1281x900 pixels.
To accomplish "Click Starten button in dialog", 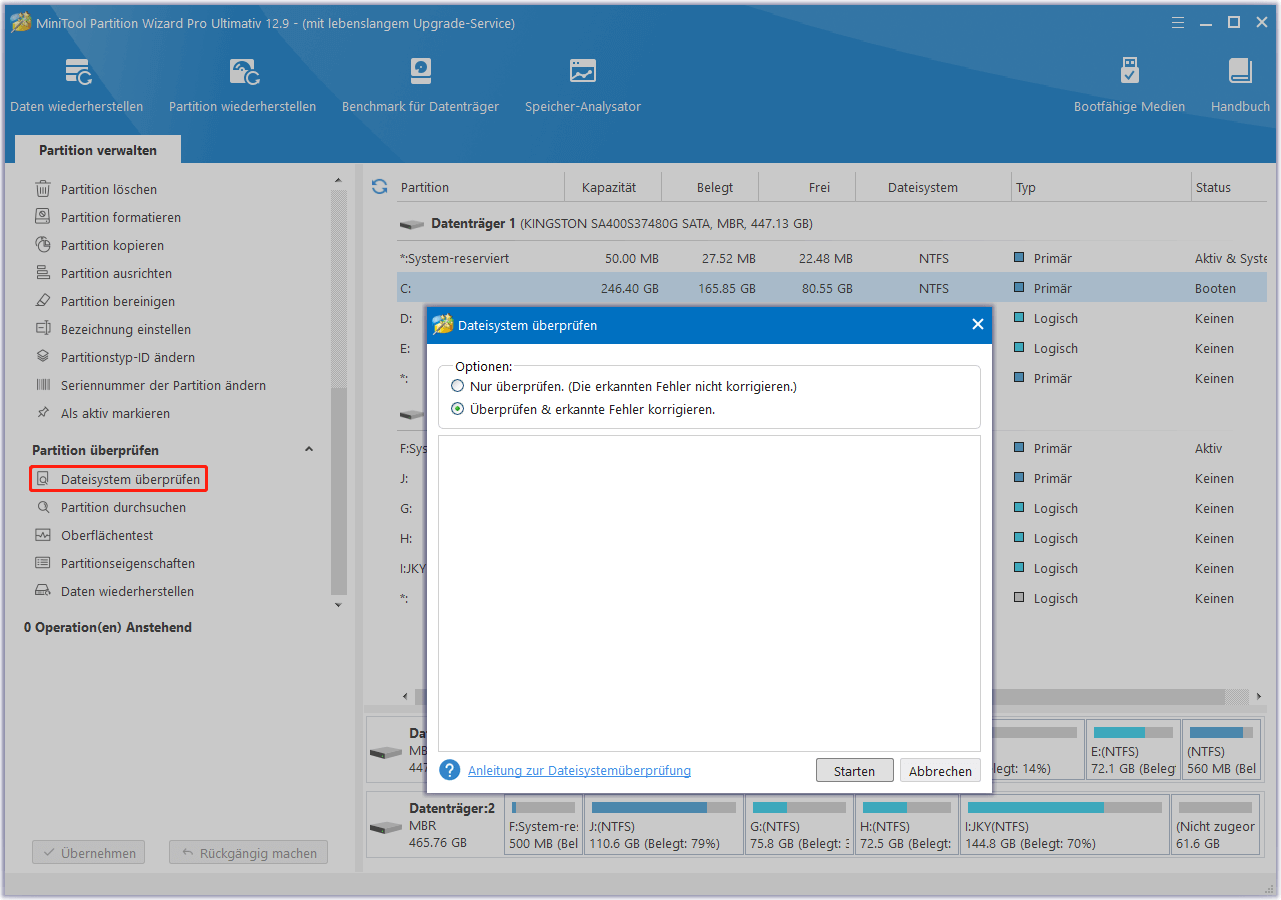I will [x=854, y=771].
